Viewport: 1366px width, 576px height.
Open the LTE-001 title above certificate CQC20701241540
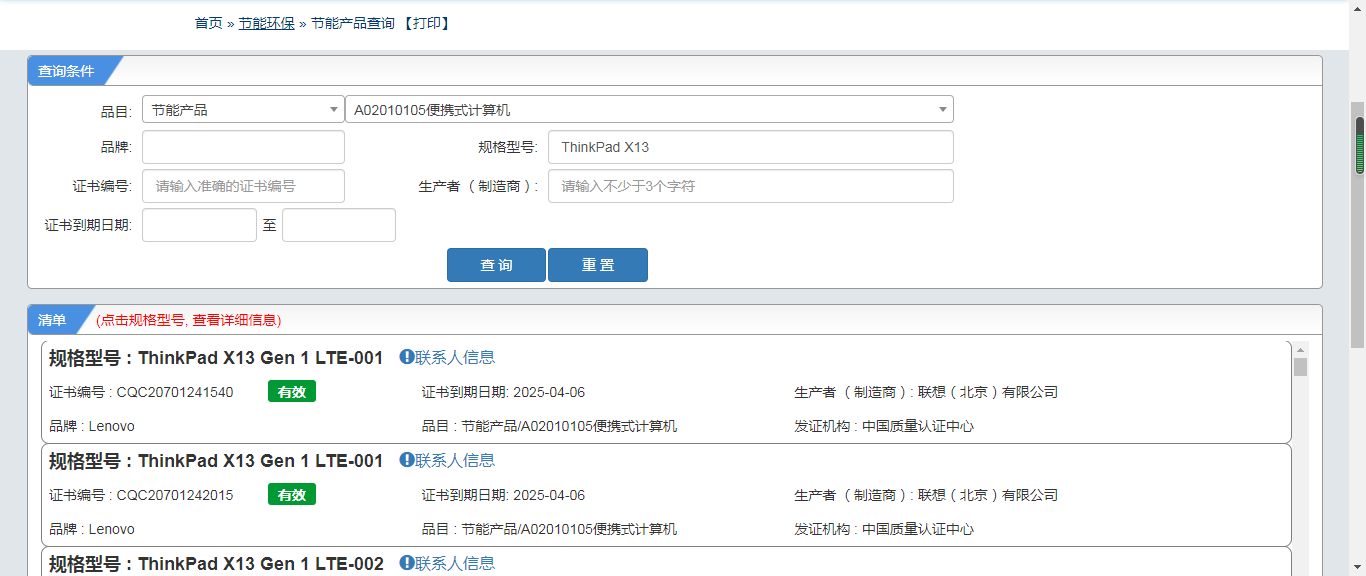coord(216,358)
